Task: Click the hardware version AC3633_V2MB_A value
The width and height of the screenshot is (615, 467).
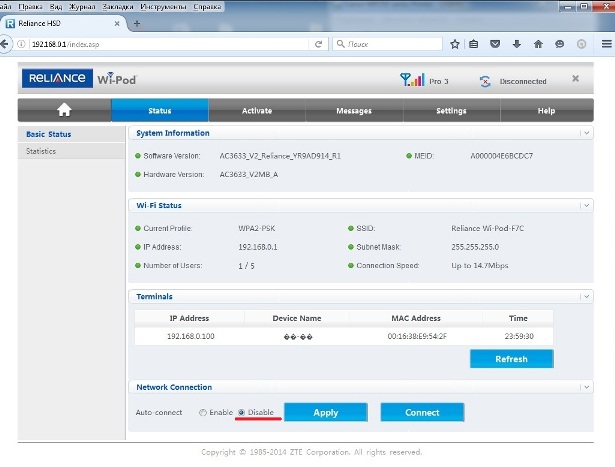Action: [x=249, y=174]
